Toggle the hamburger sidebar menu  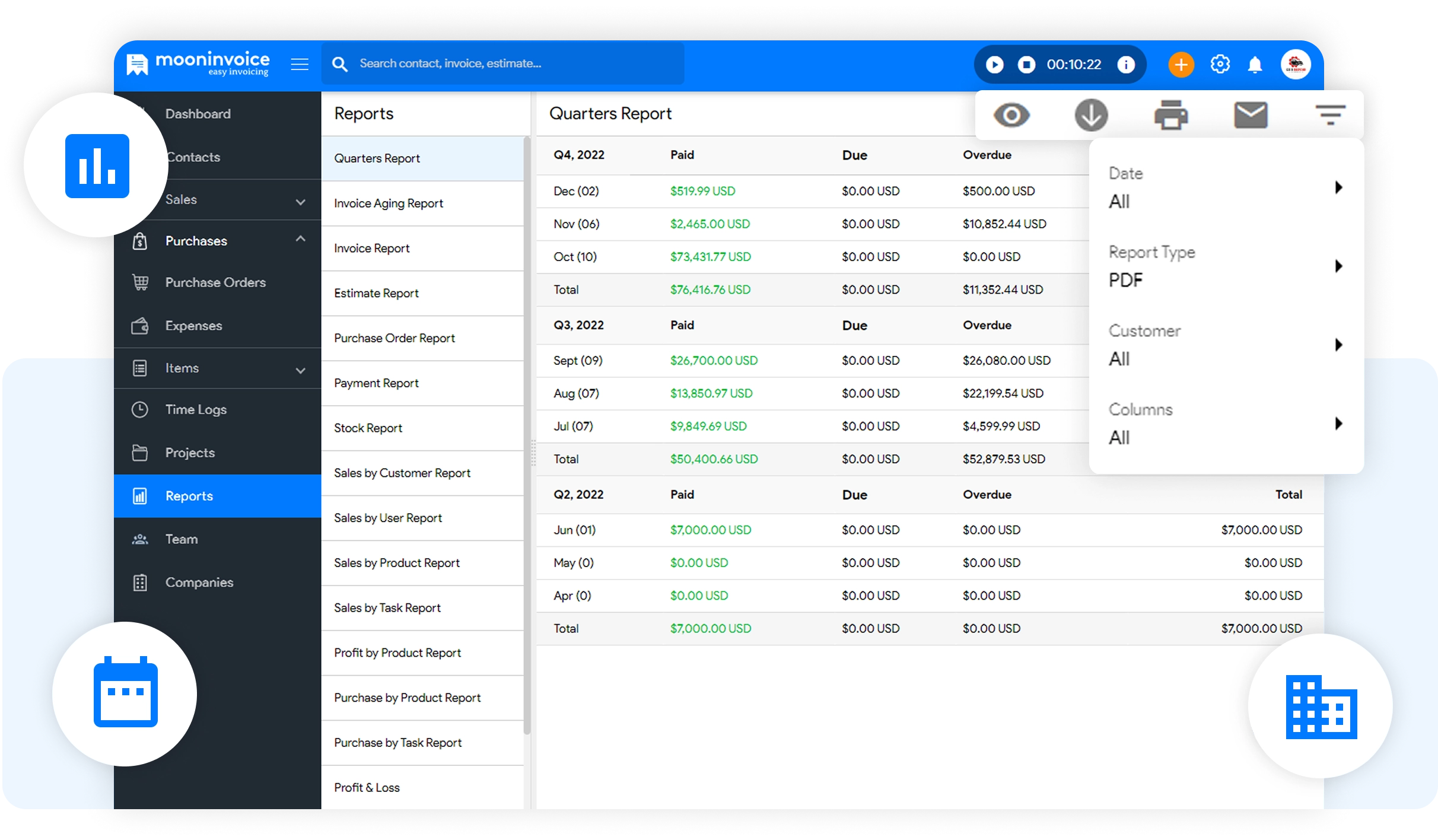[x=300, y=64]
